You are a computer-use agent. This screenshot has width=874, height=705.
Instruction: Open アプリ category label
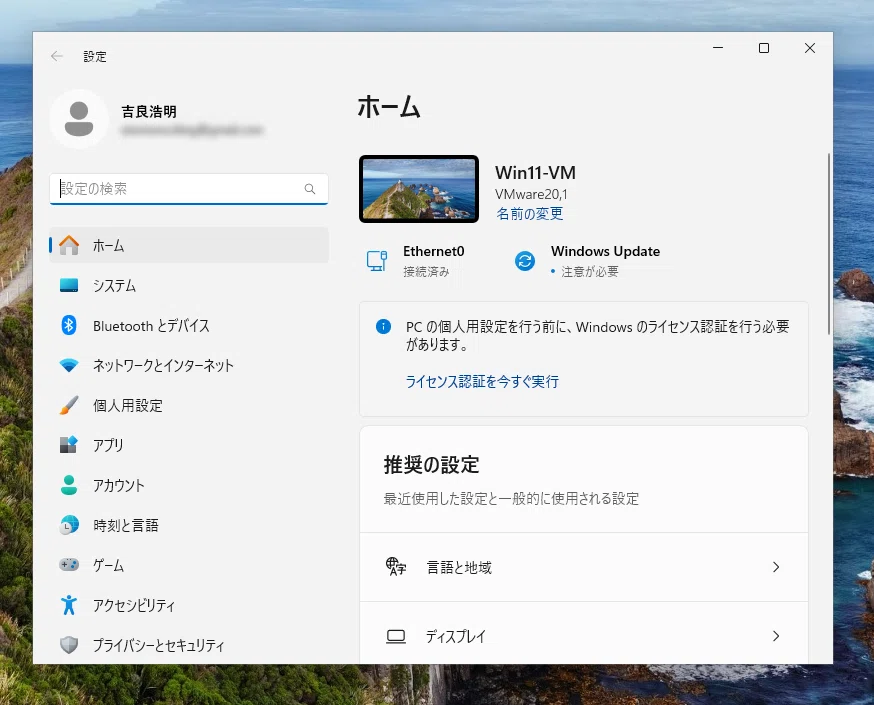pos(108,445)
